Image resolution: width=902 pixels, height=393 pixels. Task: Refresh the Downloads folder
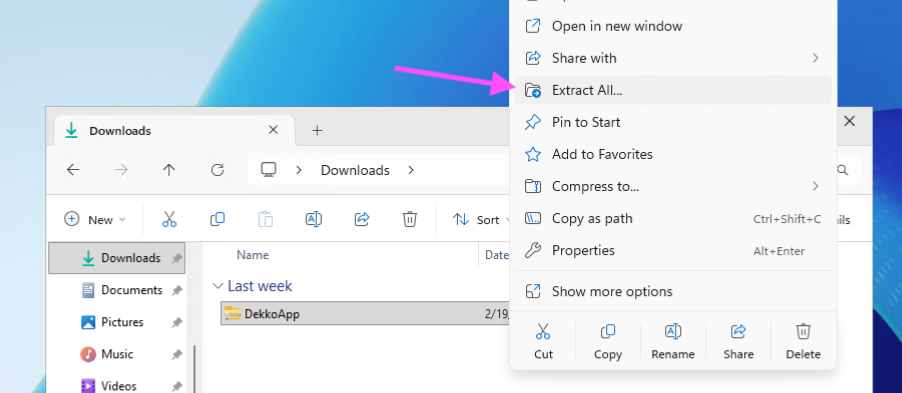click(x=217, y=170)
